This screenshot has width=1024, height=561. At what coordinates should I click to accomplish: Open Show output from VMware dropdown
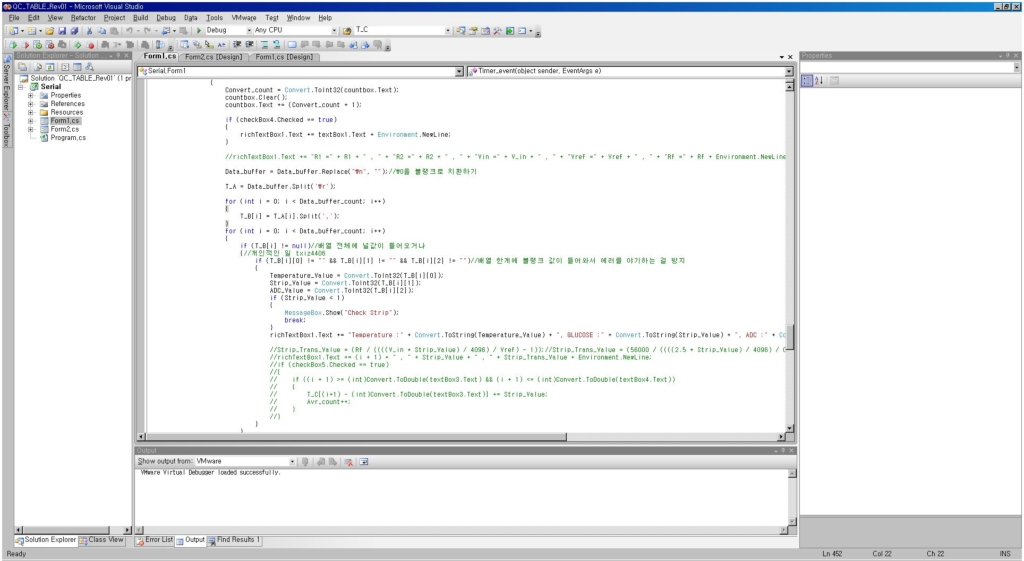[292, 462]
